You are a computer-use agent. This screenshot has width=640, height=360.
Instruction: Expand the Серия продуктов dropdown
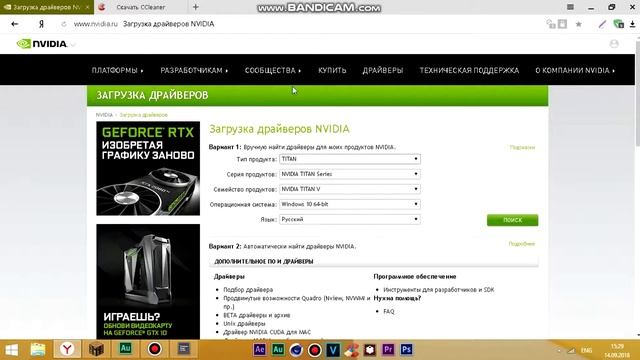pyautogui.click(x=350, y=174)
